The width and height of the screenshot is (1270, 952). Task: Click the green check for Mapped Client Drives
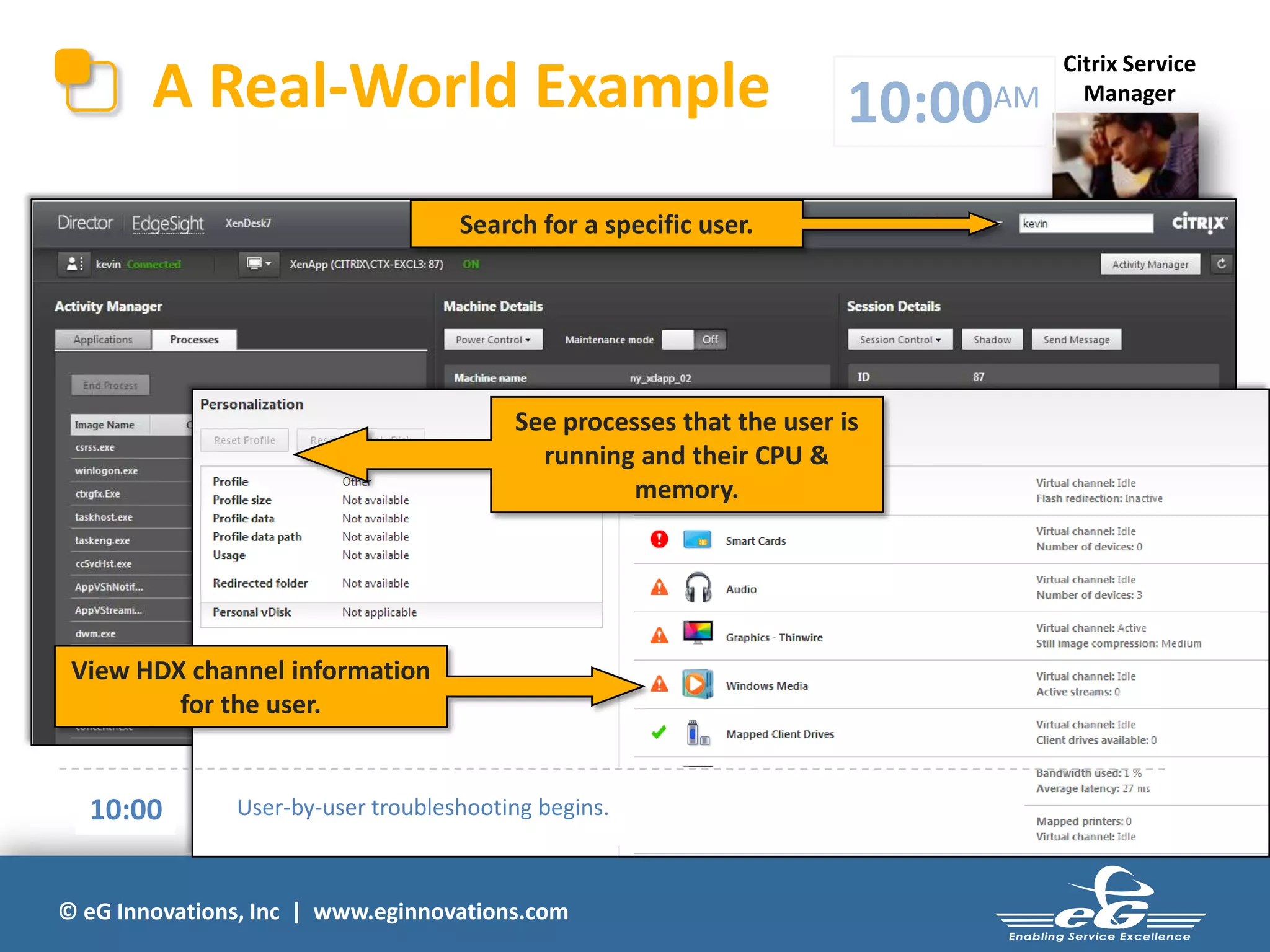tap(659, 733)
